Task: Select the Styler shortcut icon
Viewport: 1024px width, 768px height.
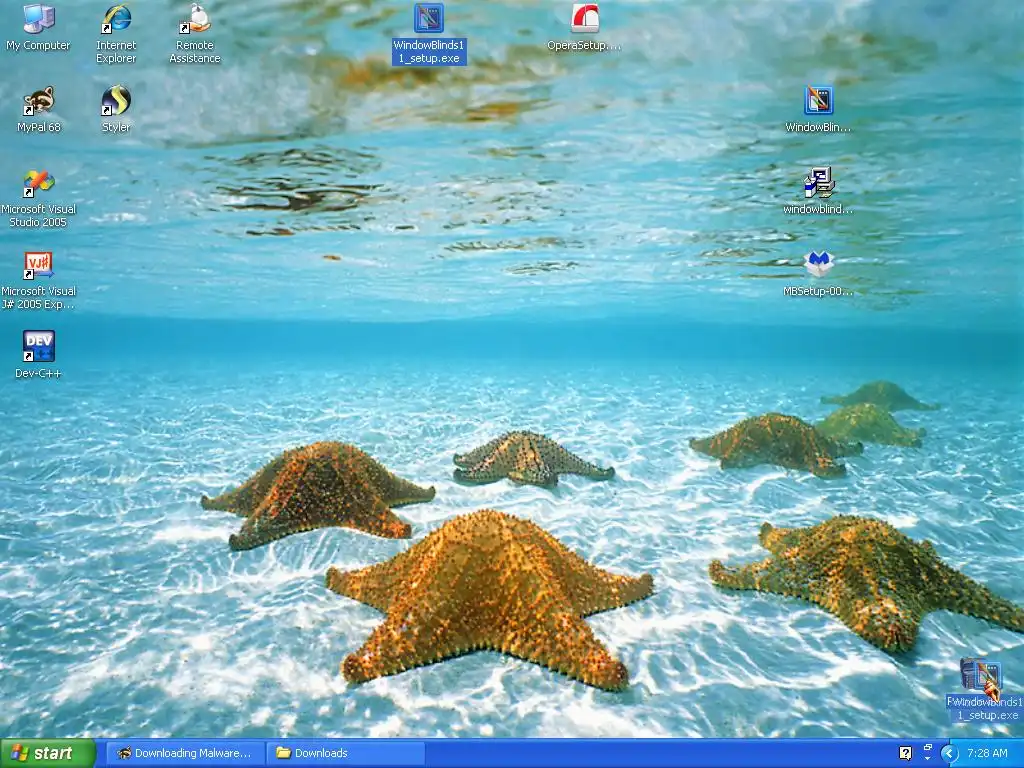Action: click(116, 110)
